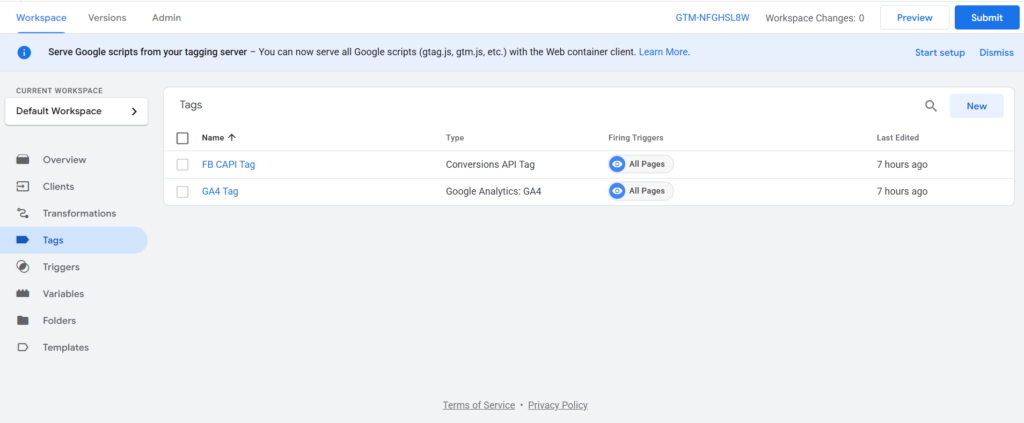Click the Triggers sidebar icon
Image resolution: width=1024 pixels, height=423 pixels.
[23, 267]
